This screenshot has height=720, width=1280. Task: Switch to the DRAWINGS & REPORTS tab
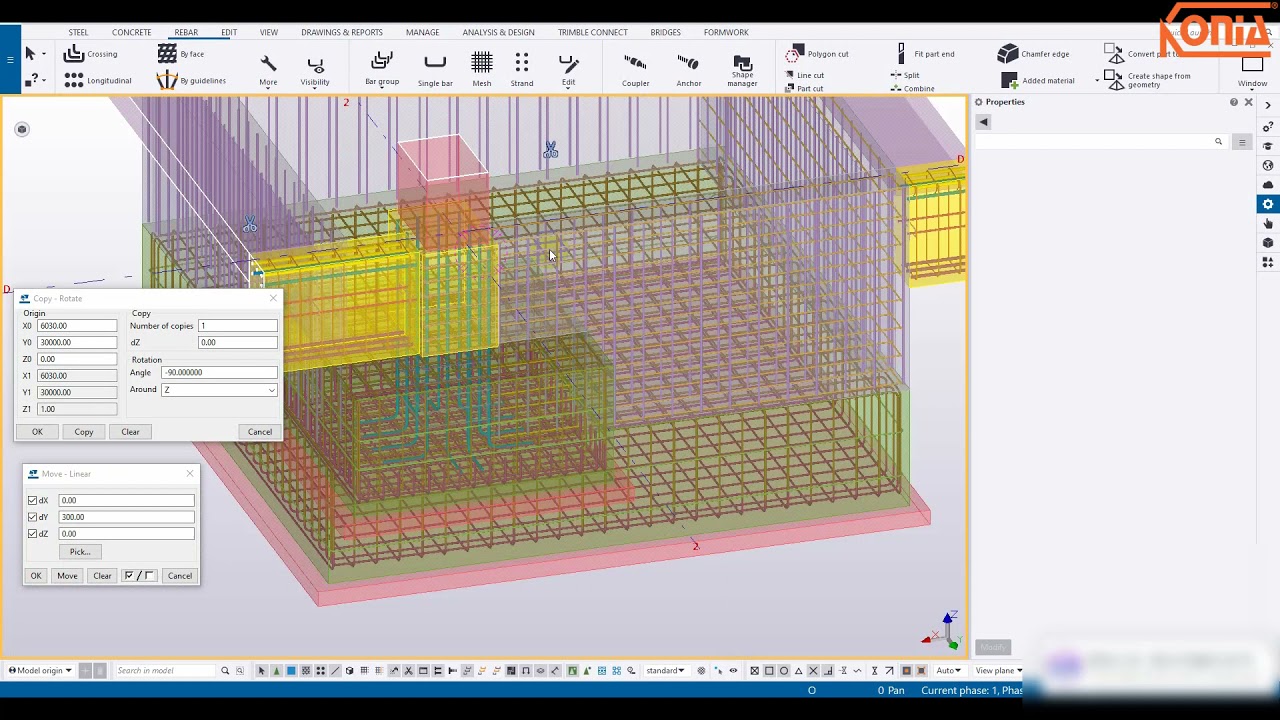pyautogui.click(x=342, y=32)
